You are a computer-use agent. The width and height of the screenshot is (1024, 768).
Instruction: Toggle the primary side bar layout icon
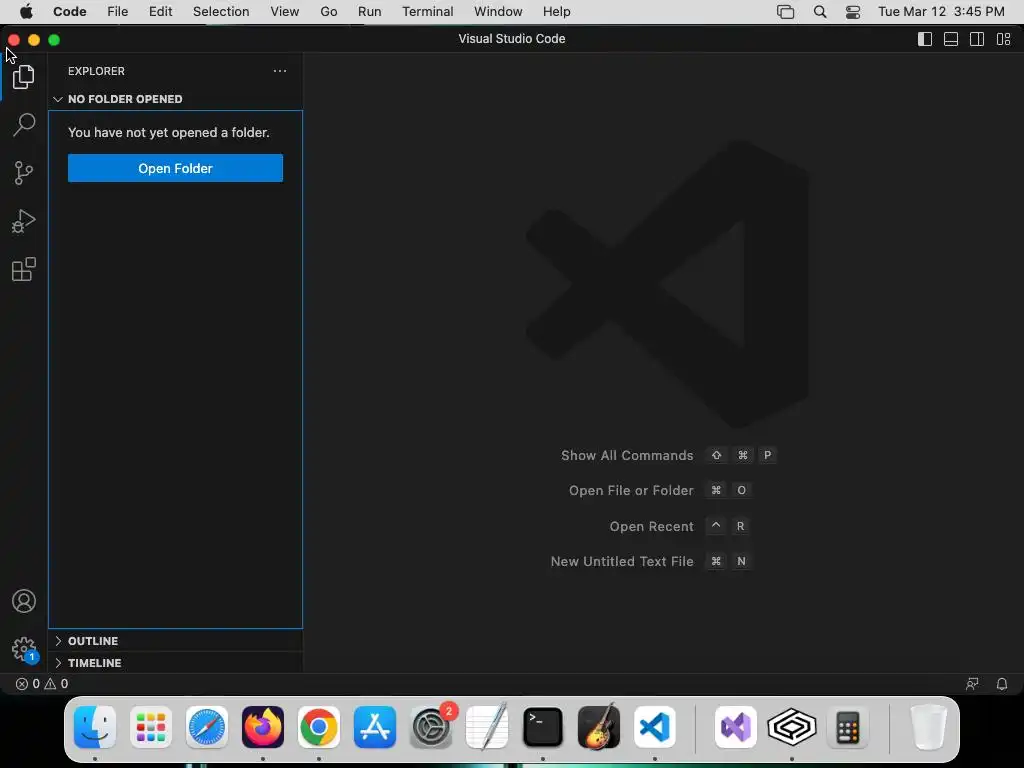click(x=925, y=39)
